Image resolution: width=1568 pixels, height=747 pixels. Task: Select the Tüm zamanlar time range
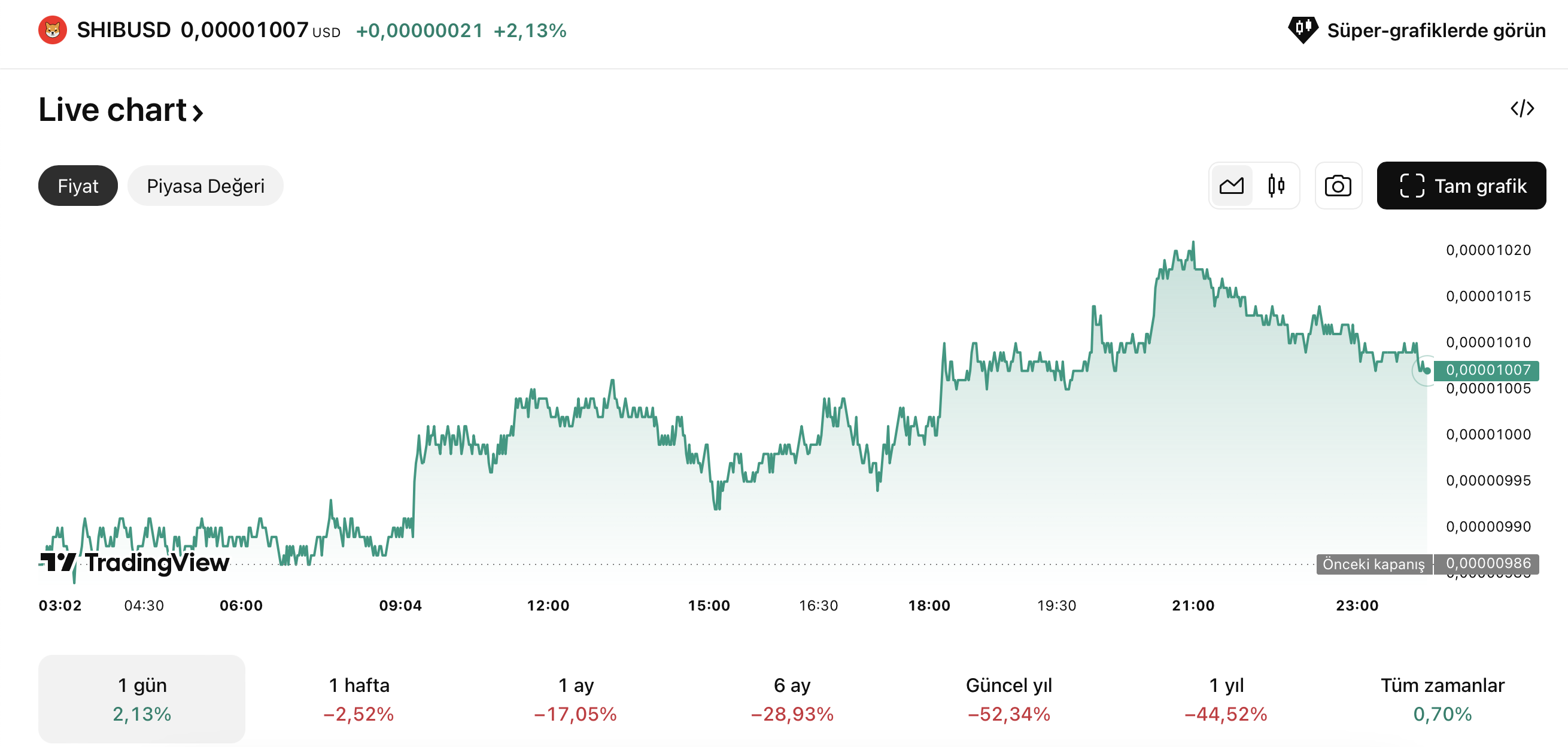[1442, 699]
